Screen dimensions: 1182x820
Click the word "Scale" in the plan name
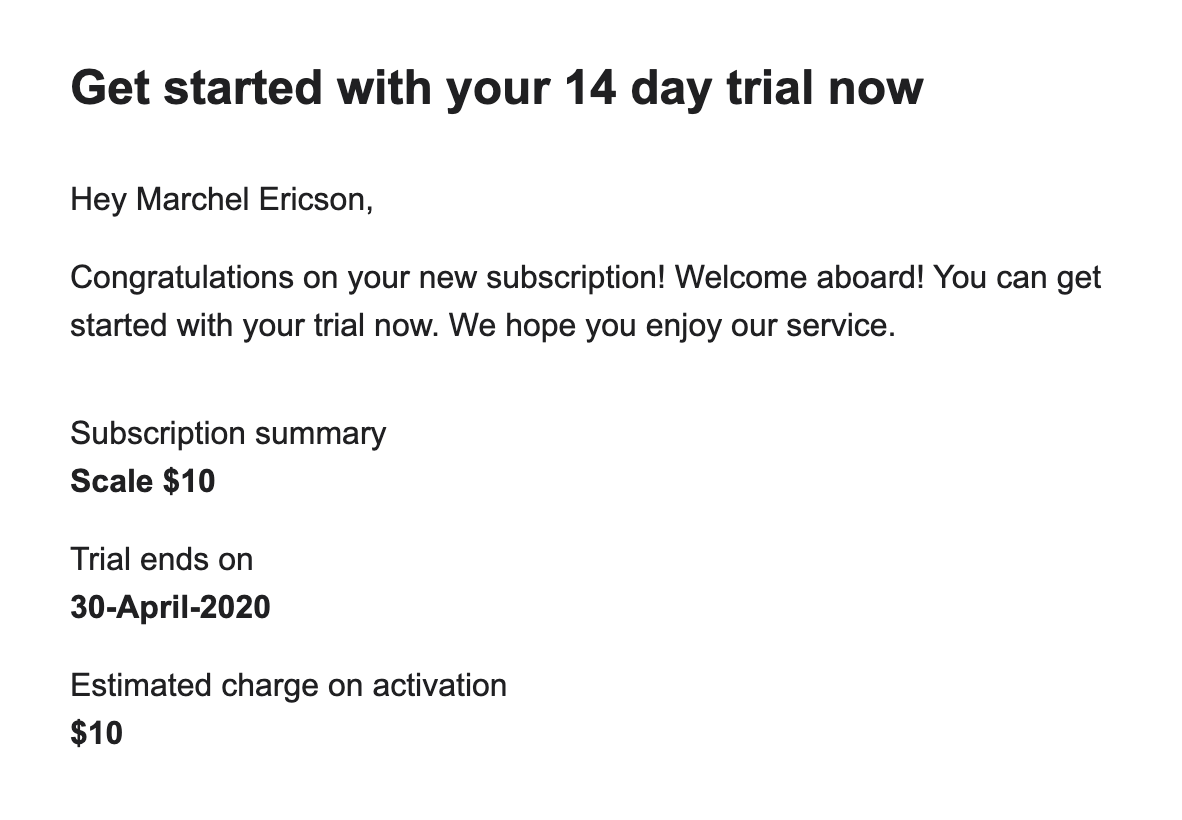click(111, 482)
